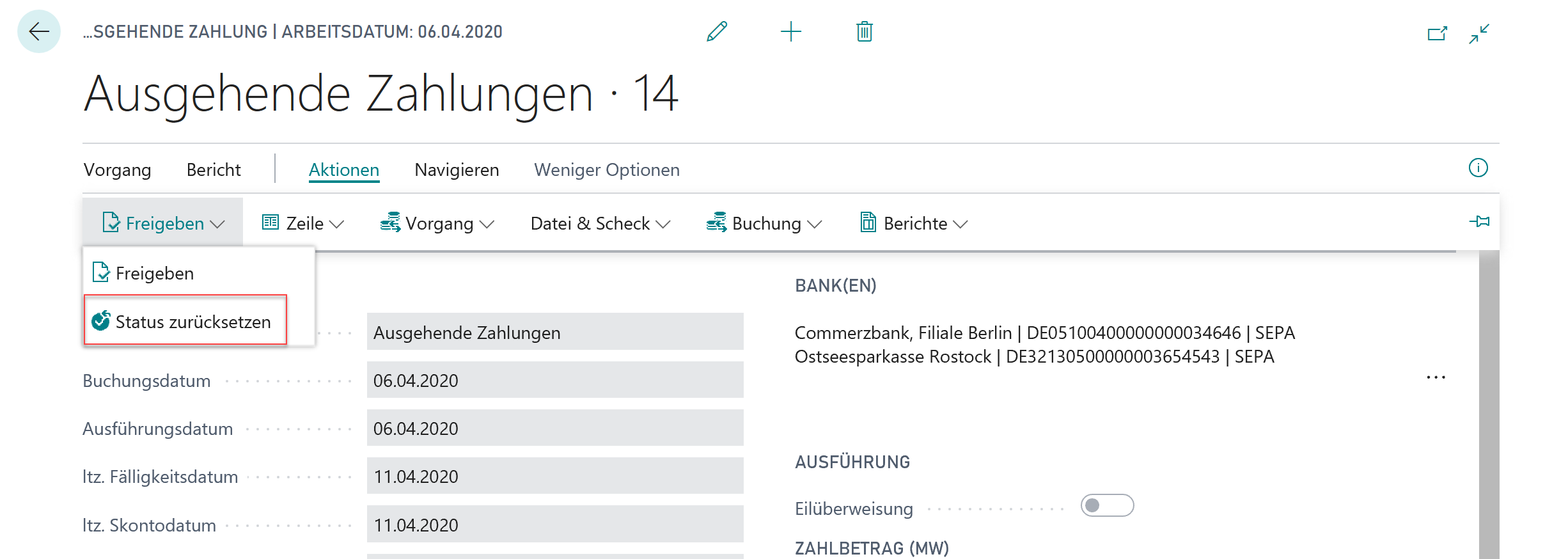Viewport: 1568px width, 559px height.
Task: Click the plus icon to create new
Action: click(791, 31)
